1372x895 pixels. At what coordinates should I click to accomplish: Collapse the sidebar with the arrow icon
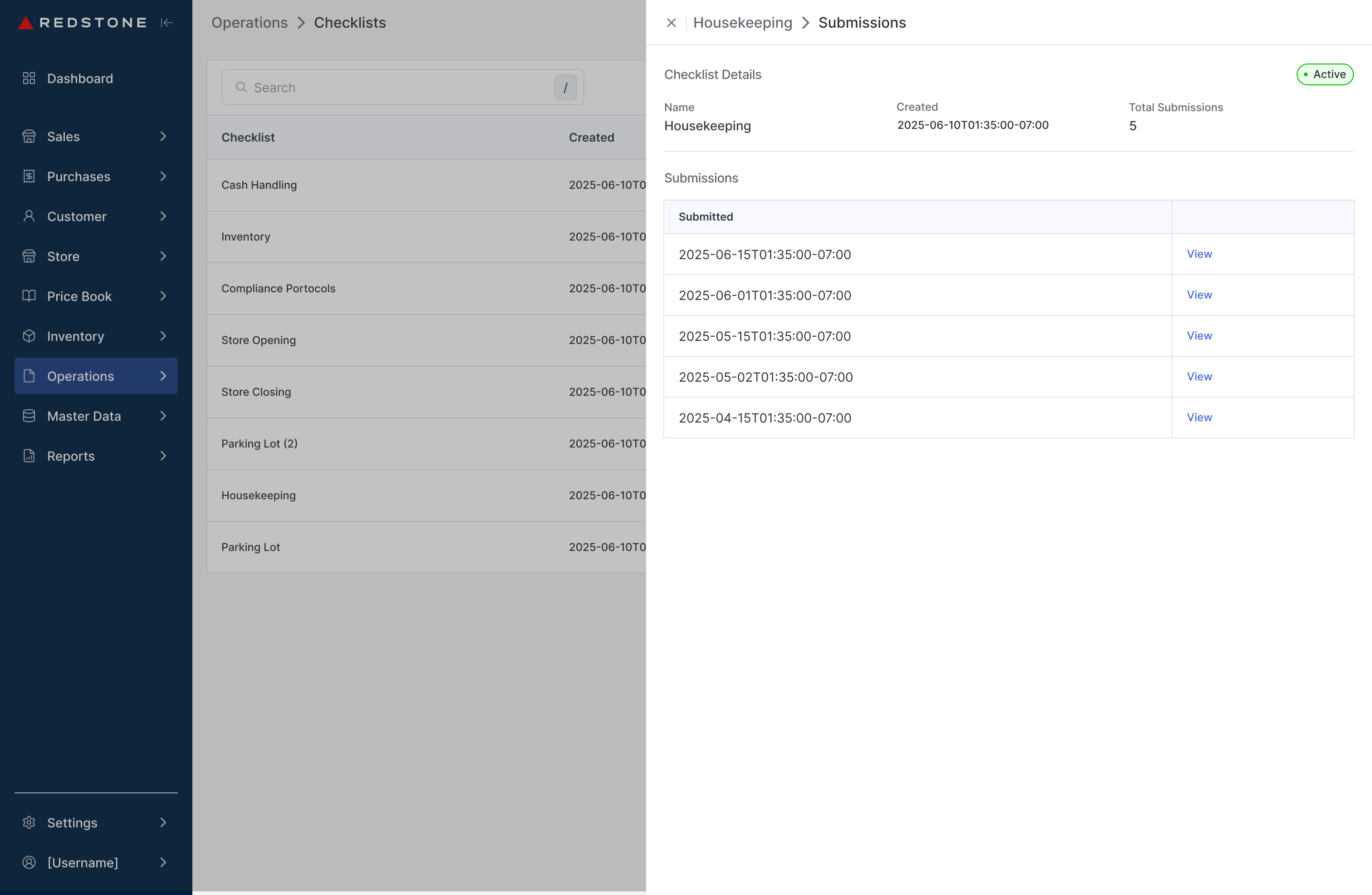coord(167,23)
